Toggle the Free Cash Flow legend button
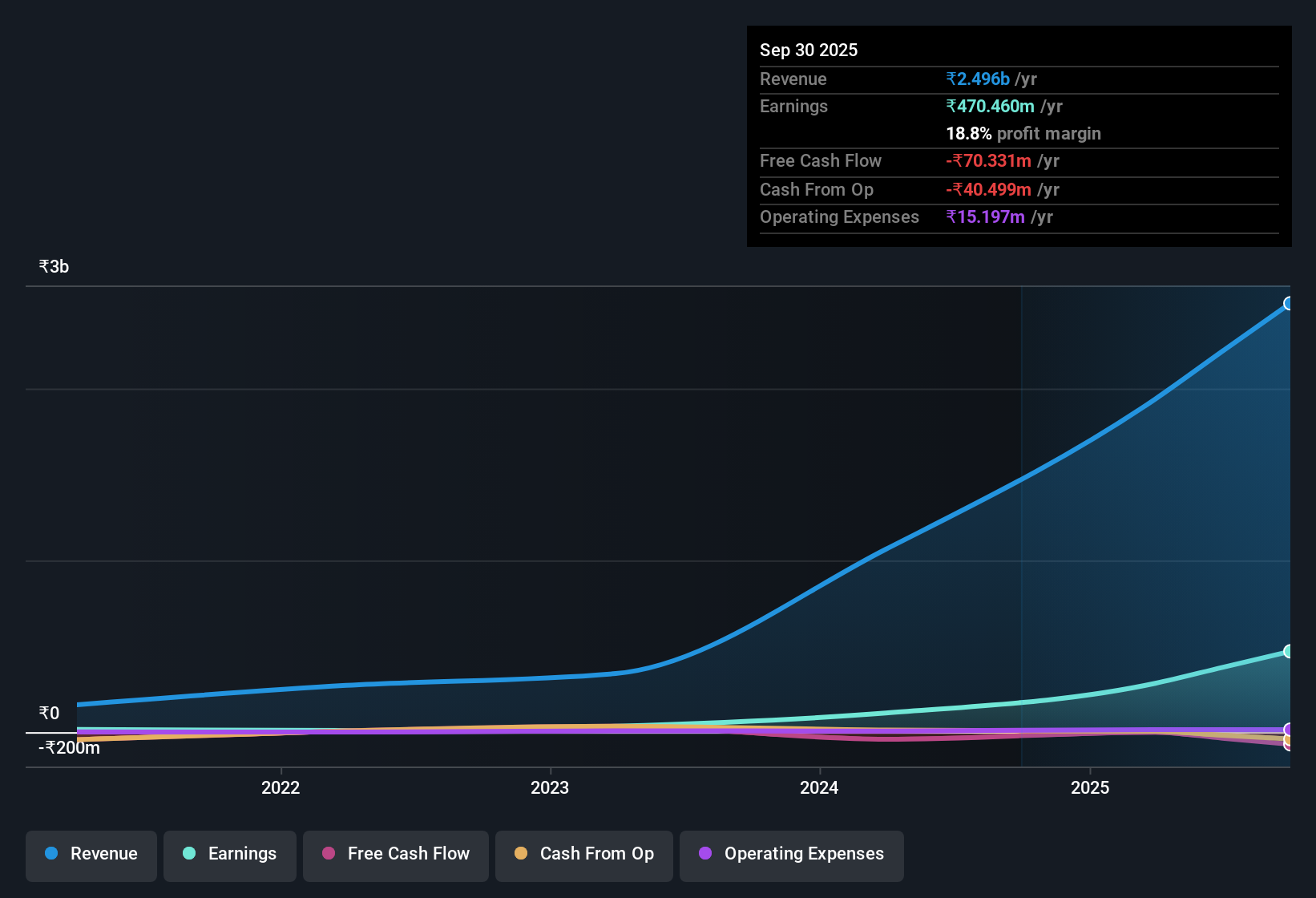Viewport: 1316px width, 898px height. [x=396, y=856]
